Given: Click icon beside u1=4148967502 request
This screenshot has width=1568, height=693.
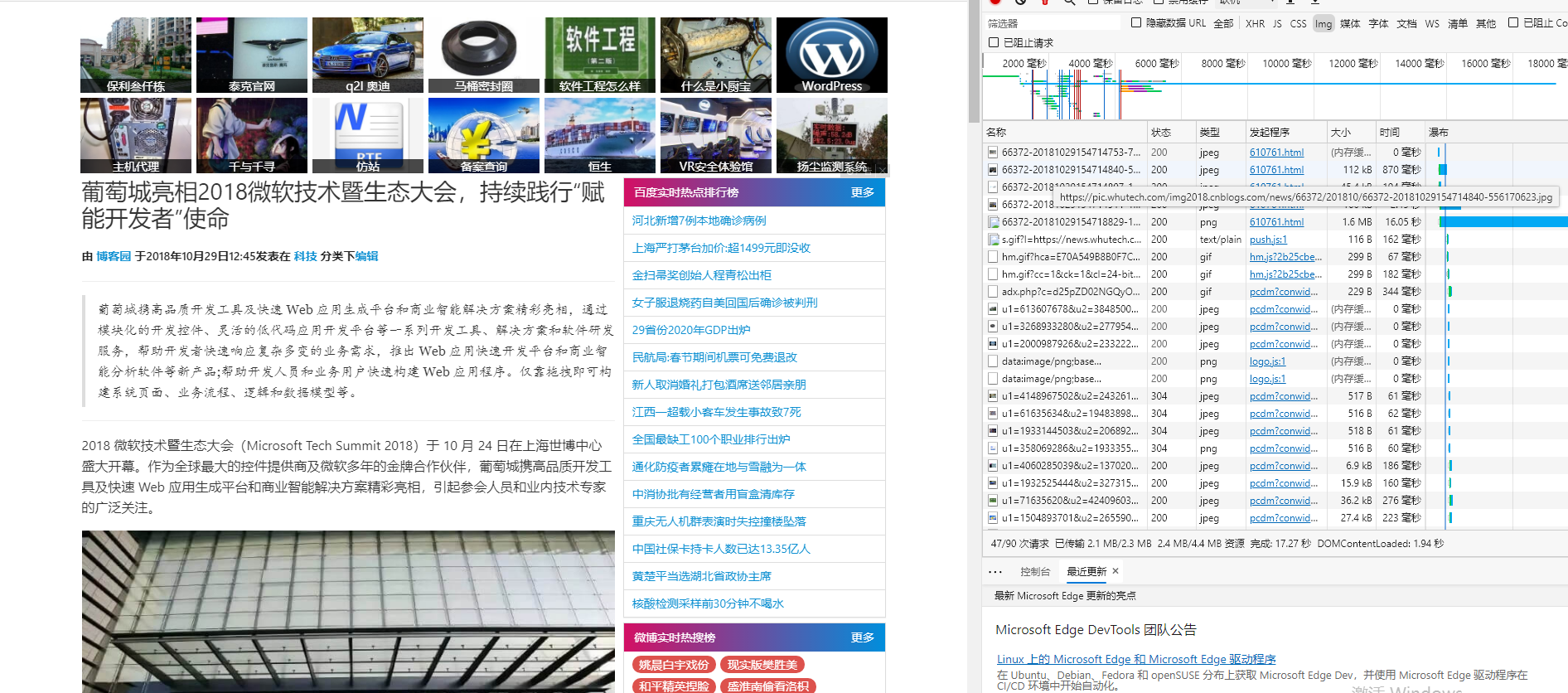Looking at the screenshot, I should click(993, 396).
